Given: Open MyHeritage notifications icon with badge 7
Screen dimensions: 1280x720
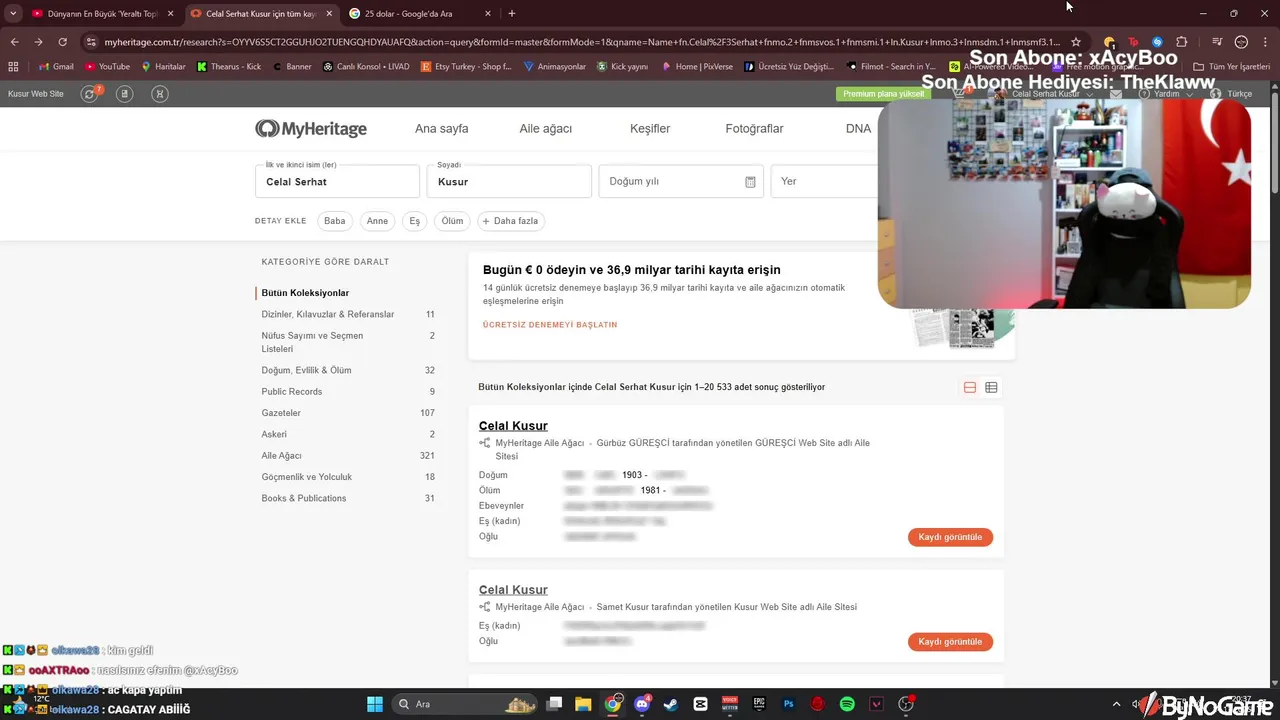Looking at the screenshot, I should tap(90, 93).
